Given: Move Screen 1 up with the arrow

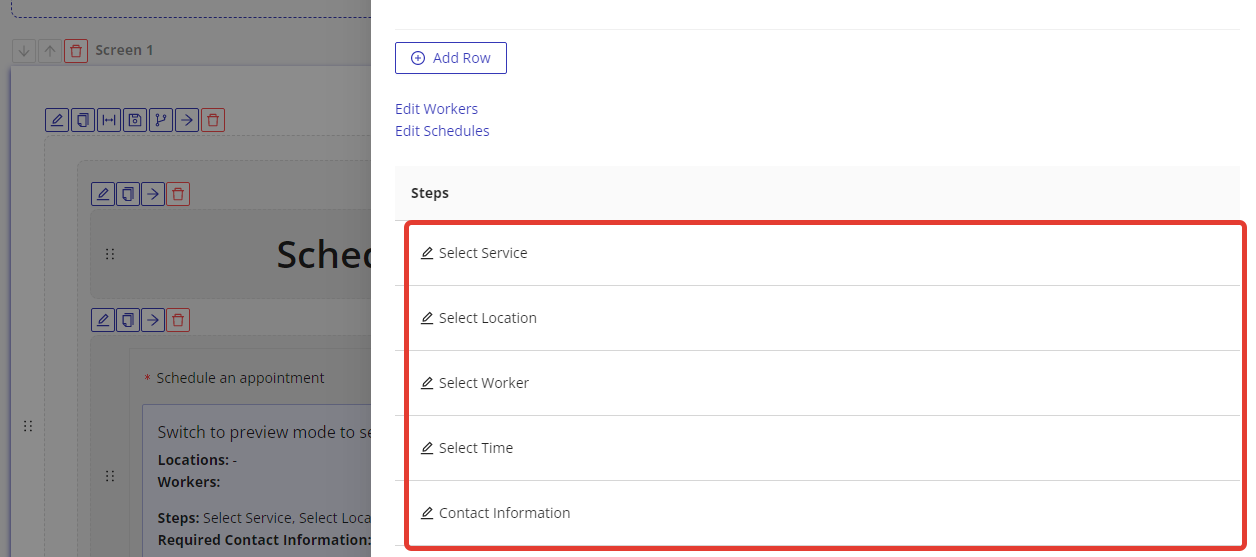Looking at the screenshot, I should click(x=50, y=51).
